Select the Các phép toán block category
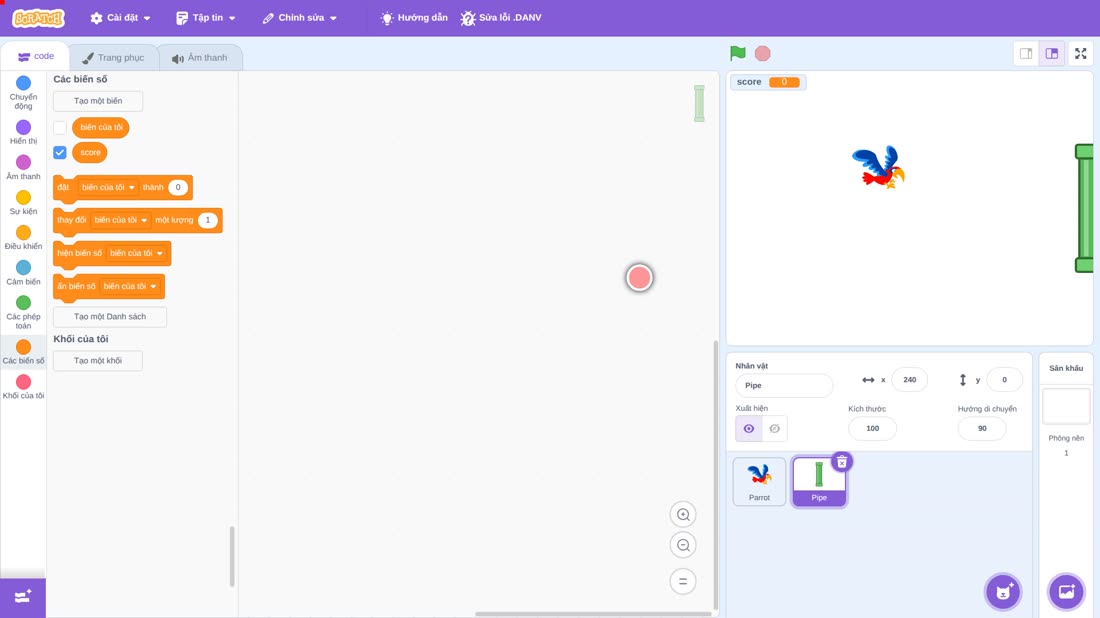1100x618 pixels. (x=23, y=312)
